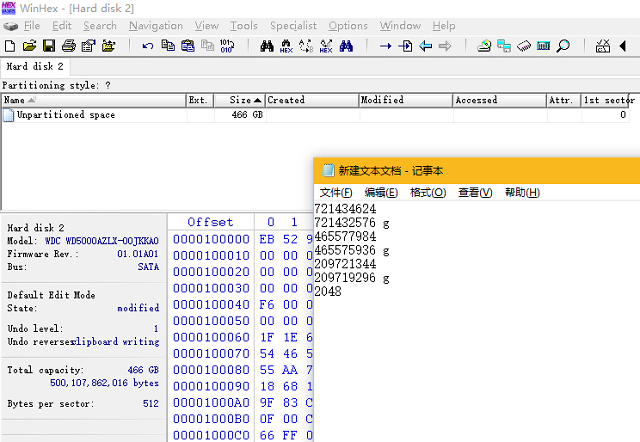Save sectors using the floppy disk icon

click(49, 46)
